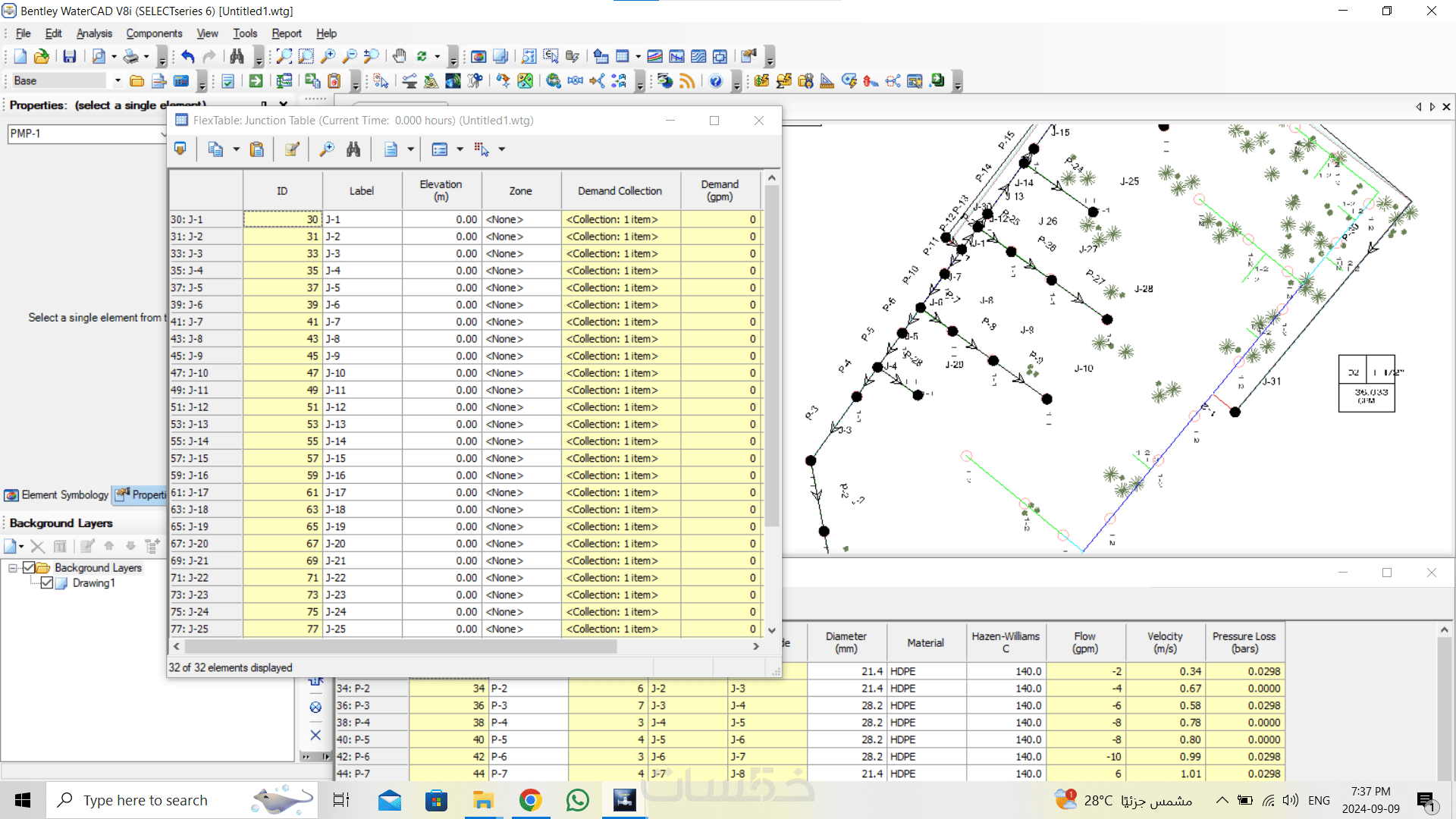Click the Copy icon in FlexTable toolbar
The width and height of the screenshot is (1456, 819).
point(215,149)
